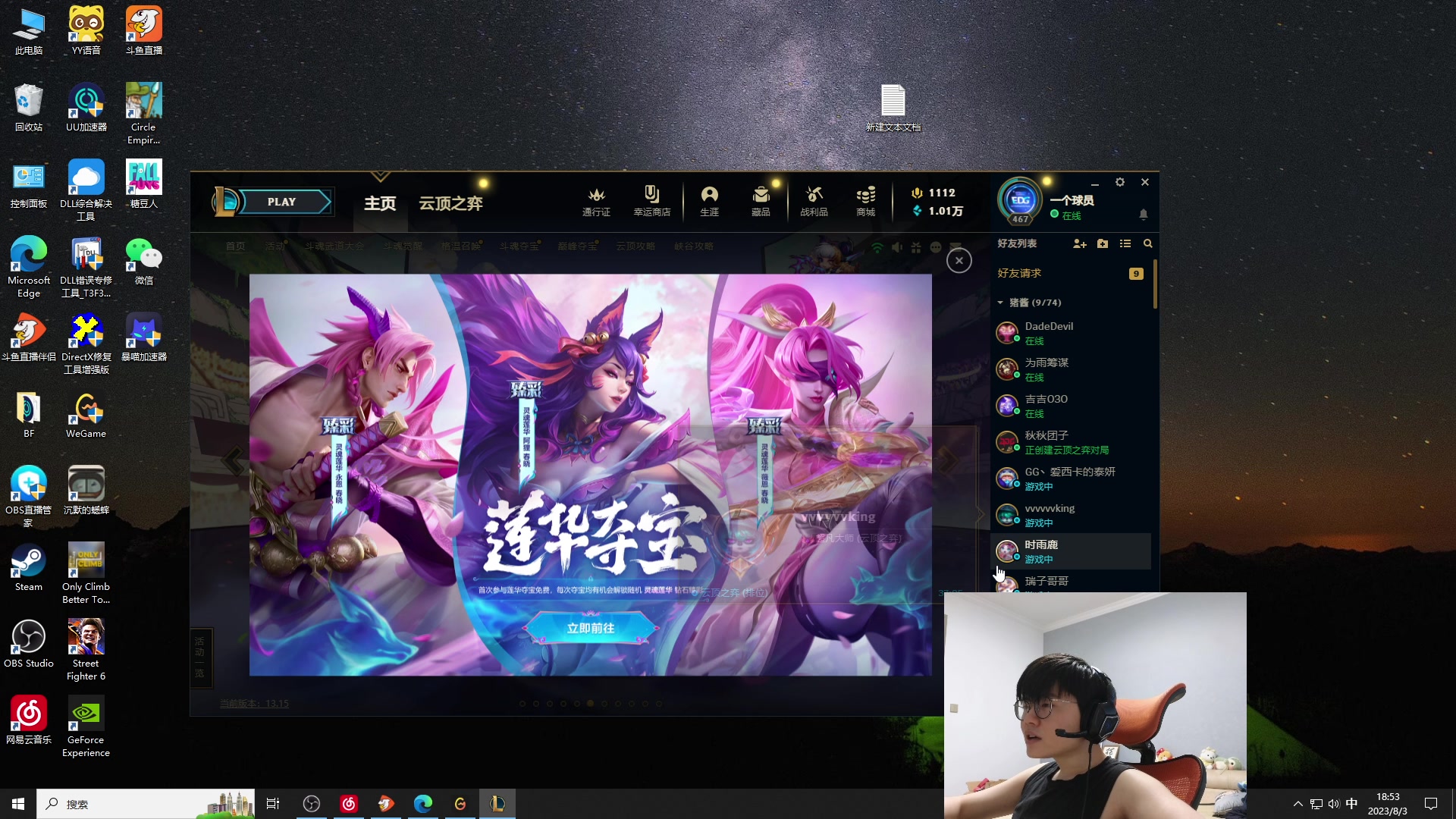The image size is (1456, 819).
Task: Click the 当前版本: 13.15 link
Action: (x=254, y=704)
